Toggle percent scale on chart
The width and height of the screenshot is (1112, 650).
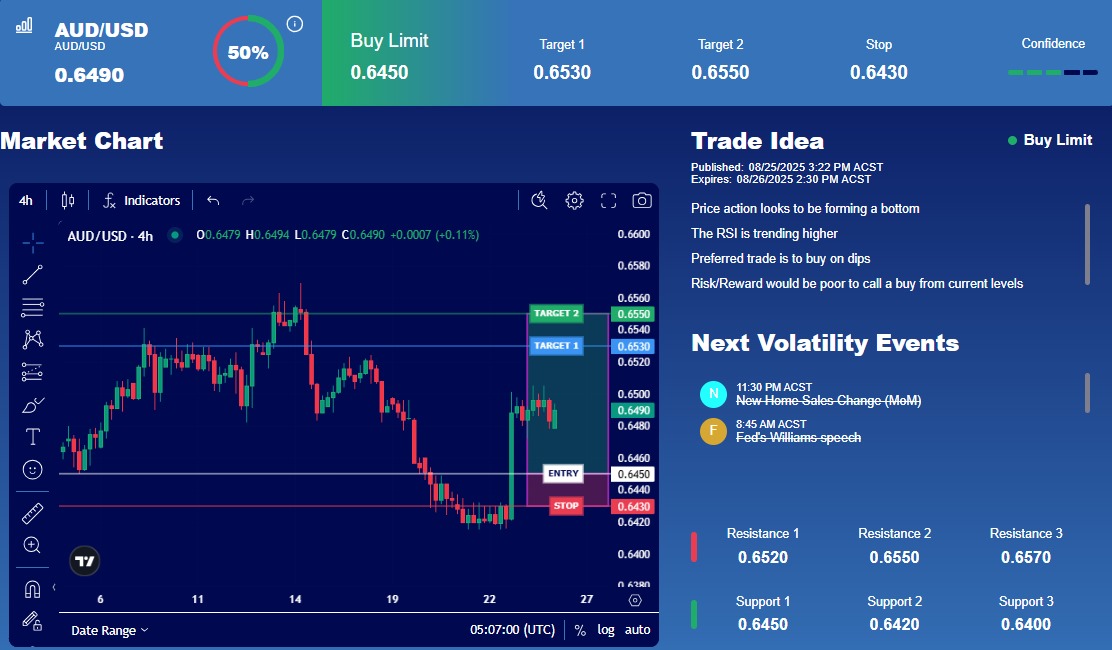[x=580, y=630]
